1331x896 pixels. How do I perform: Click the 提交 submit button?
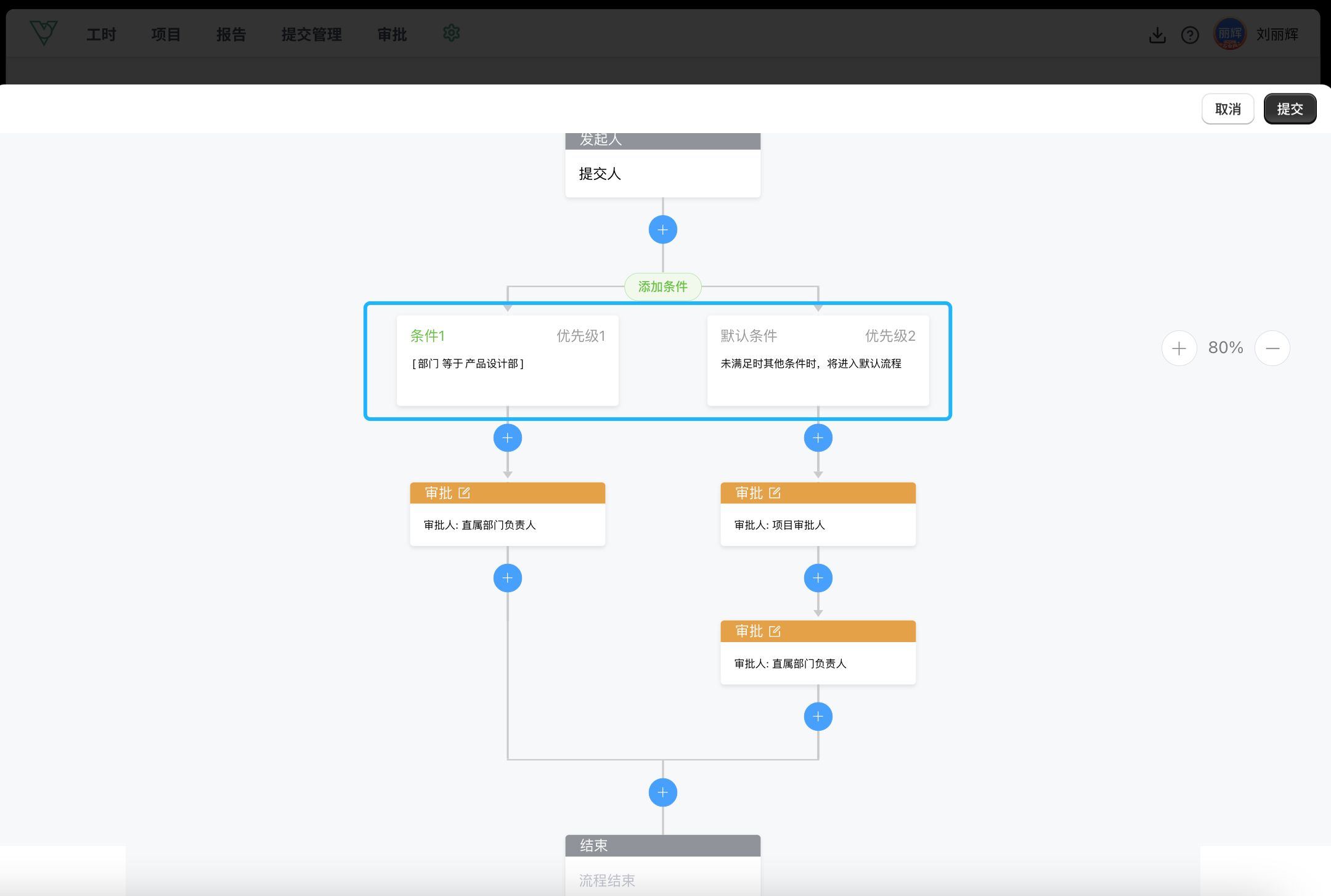click(x=1290, y=109)
